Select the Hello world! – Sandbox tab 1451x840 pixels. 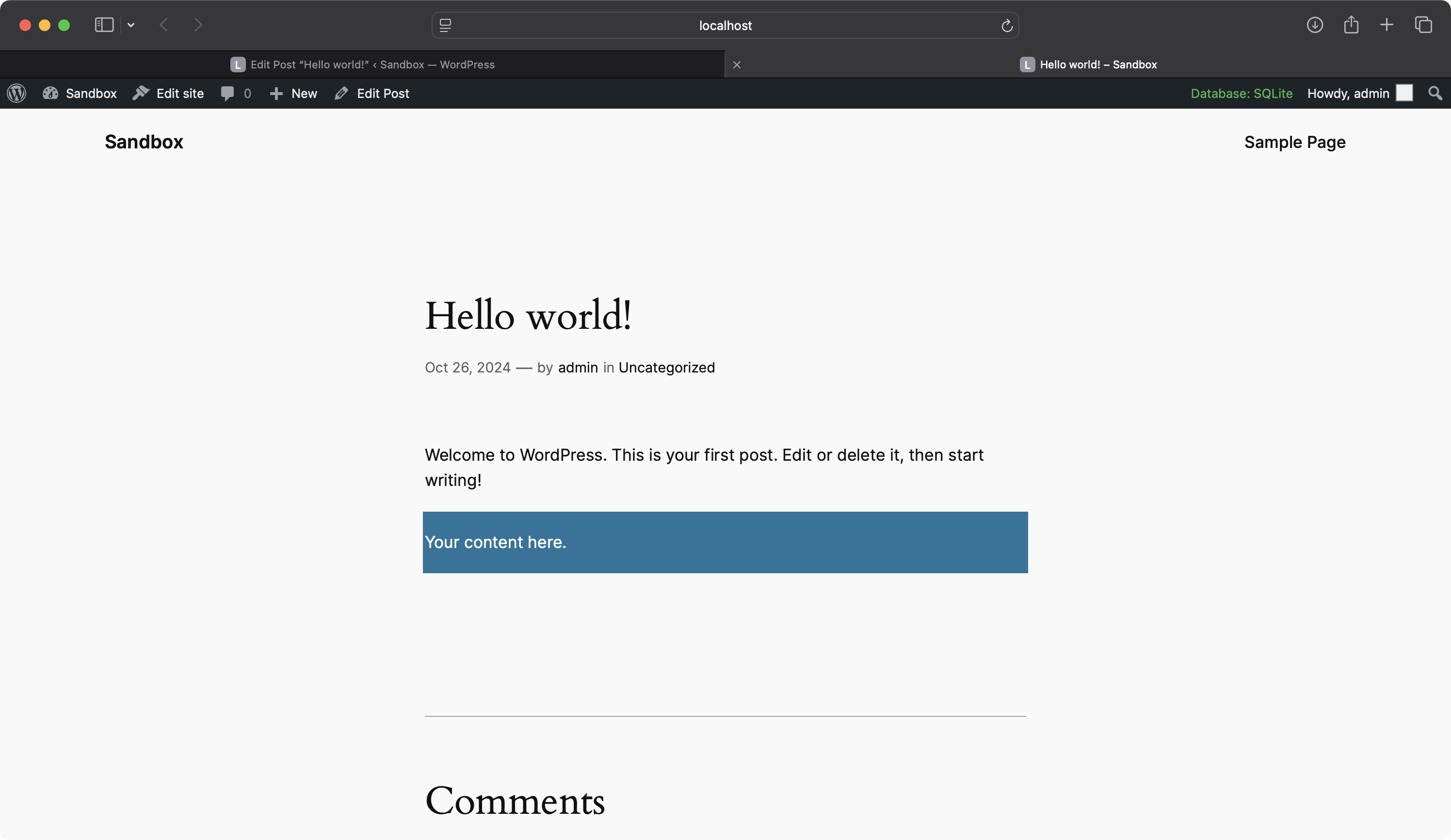pos(1088,65)
